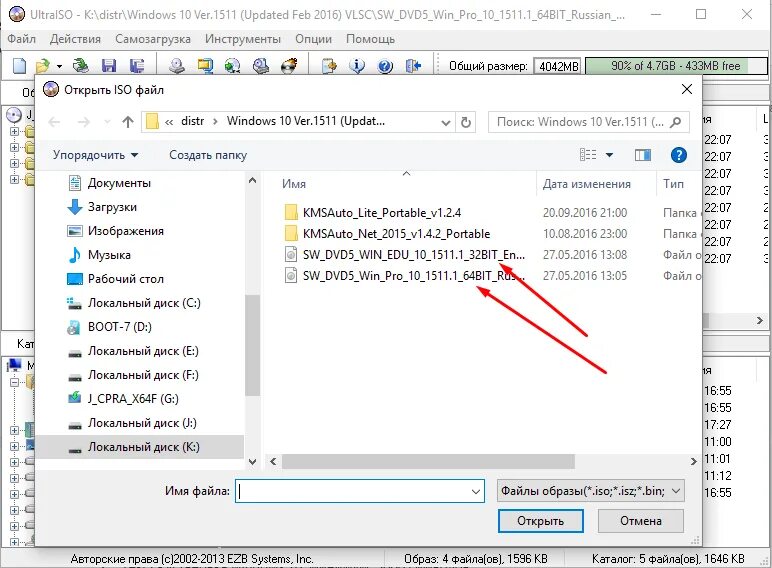This screenshot has height=568, width=772.
Task: Click the Add files toolbar icon
Action: coord(329,65)
